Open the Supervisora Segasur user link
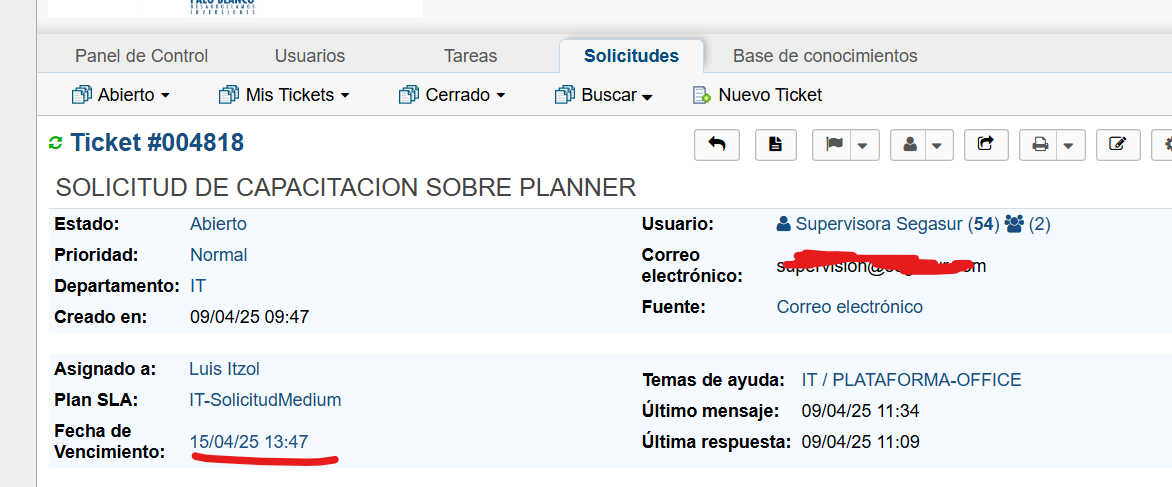 click(880, 224)
